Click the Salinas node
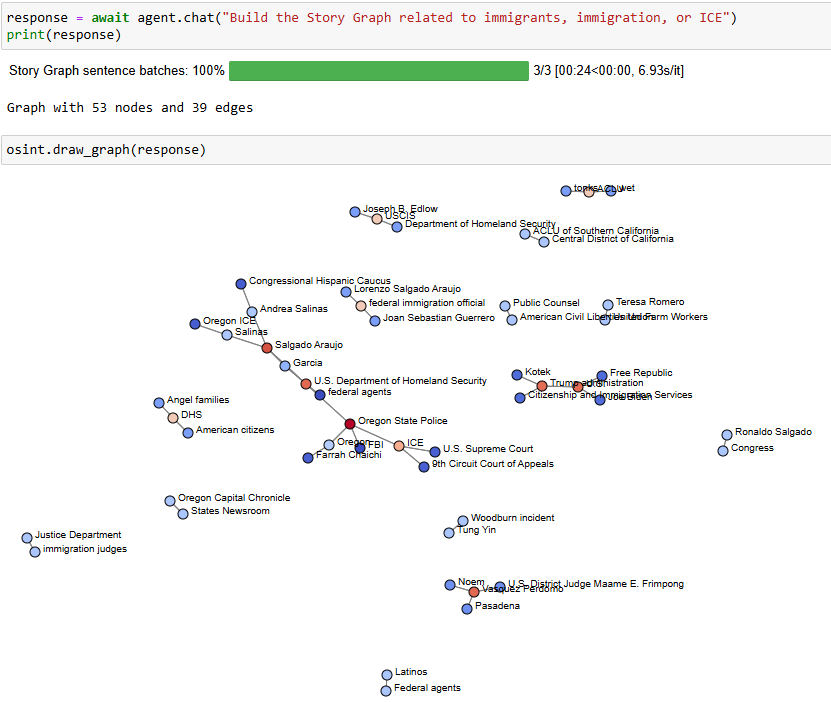Screen dimensions: 831x702 coord(227,335)
